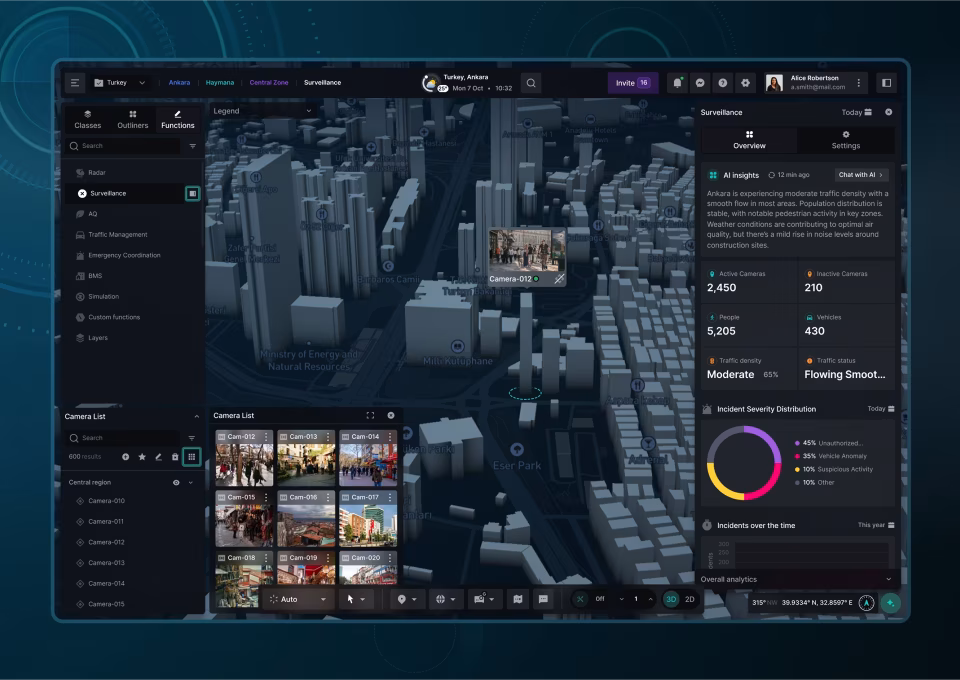
Task: Switch to the Settings tab
Action: 846,140
